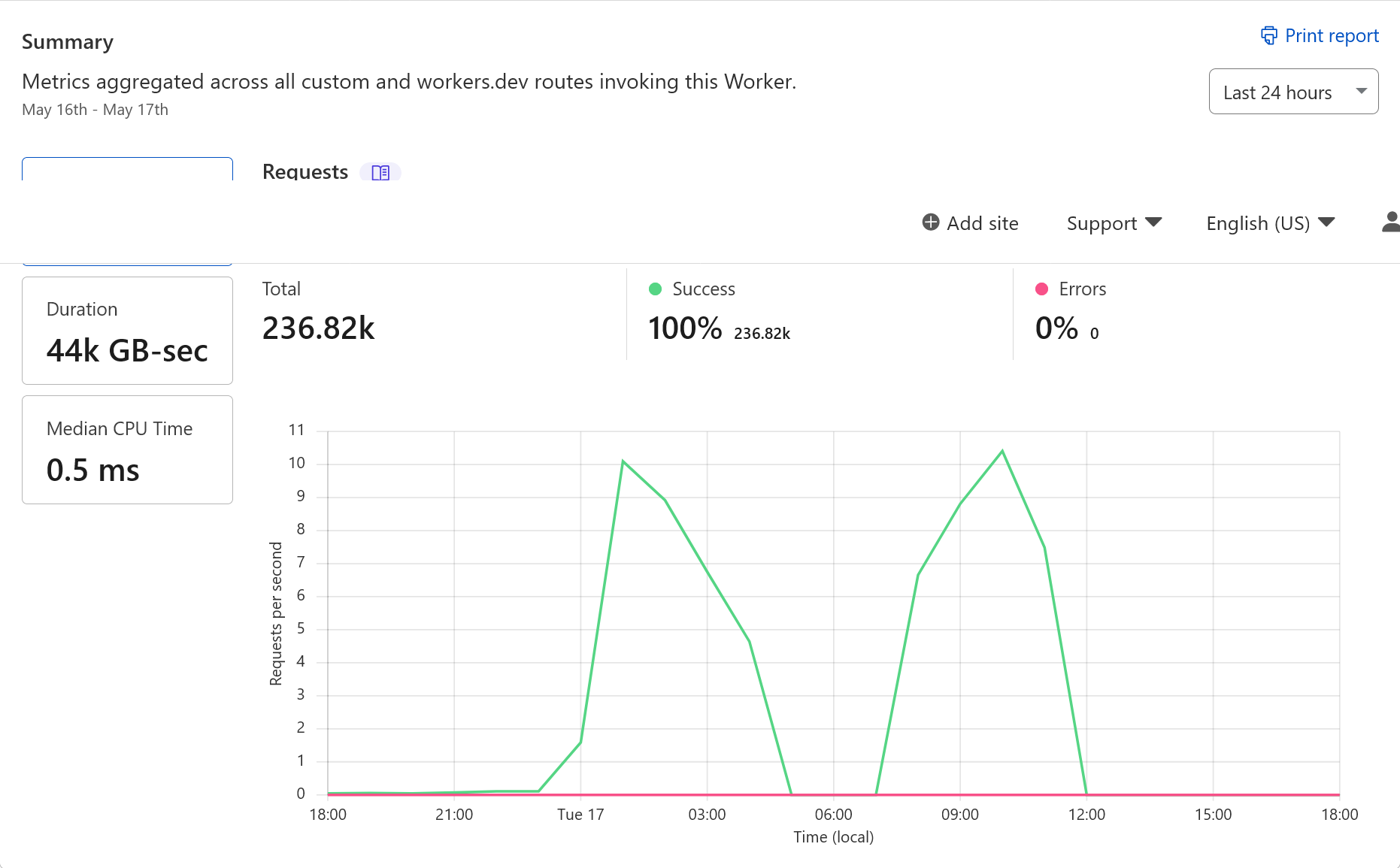The height and width of the screenshot is (868, 1400).
Task: Click the Requests heading
Action: (x=305, y=172)
